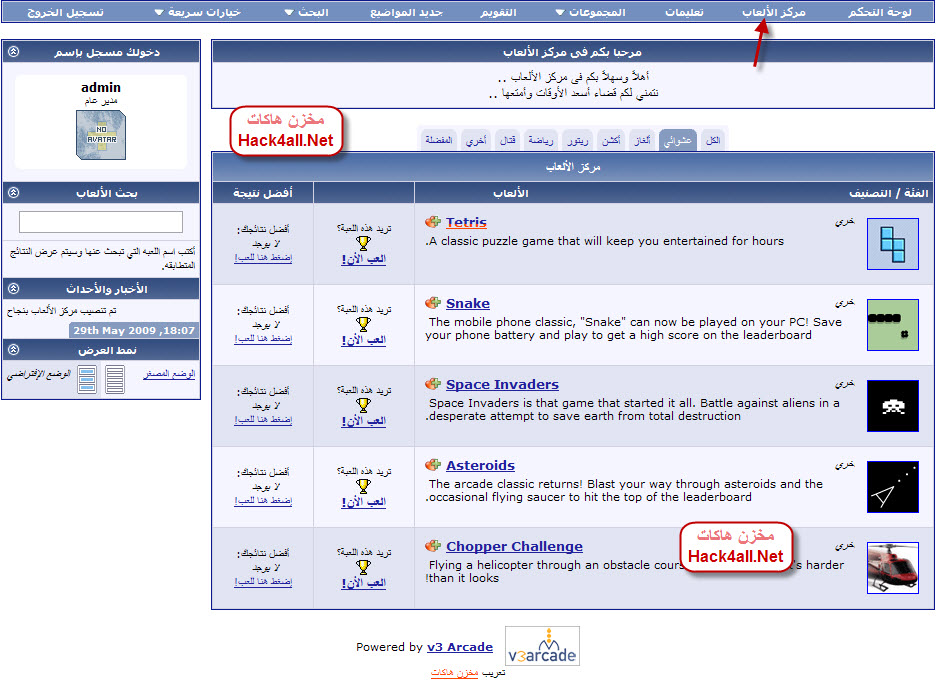Click the Tetris game thumbnail icon
The height and width of the screenshot is (687, 936).
[x=892, y=245]
